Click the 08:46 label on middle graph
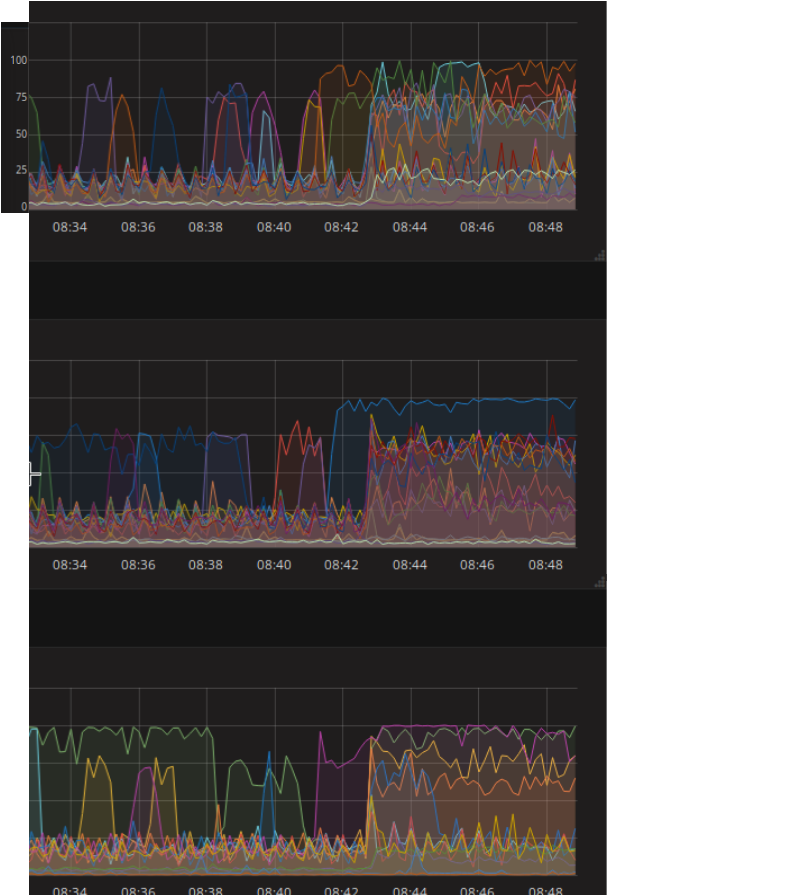789x896 pixels. [x=477, y=565]
